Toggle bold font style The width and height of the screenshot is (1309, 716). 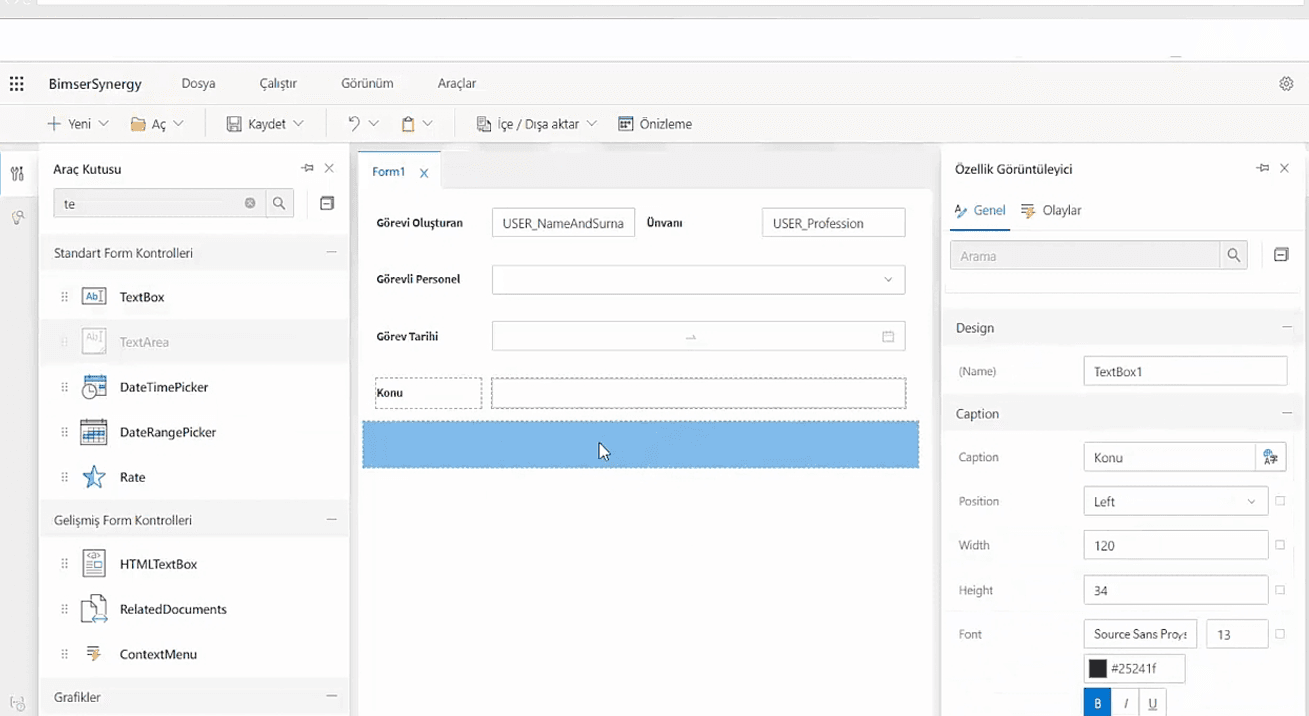1098,703
